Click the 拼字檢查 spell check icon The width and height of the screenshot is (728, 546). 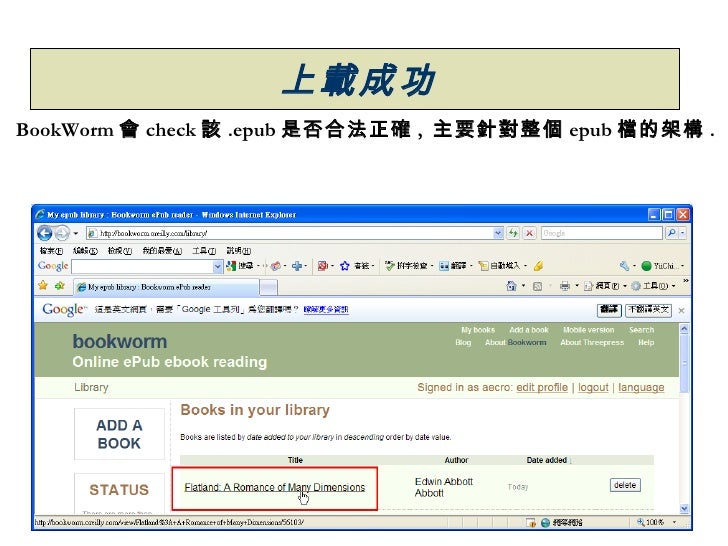point(390,266)
